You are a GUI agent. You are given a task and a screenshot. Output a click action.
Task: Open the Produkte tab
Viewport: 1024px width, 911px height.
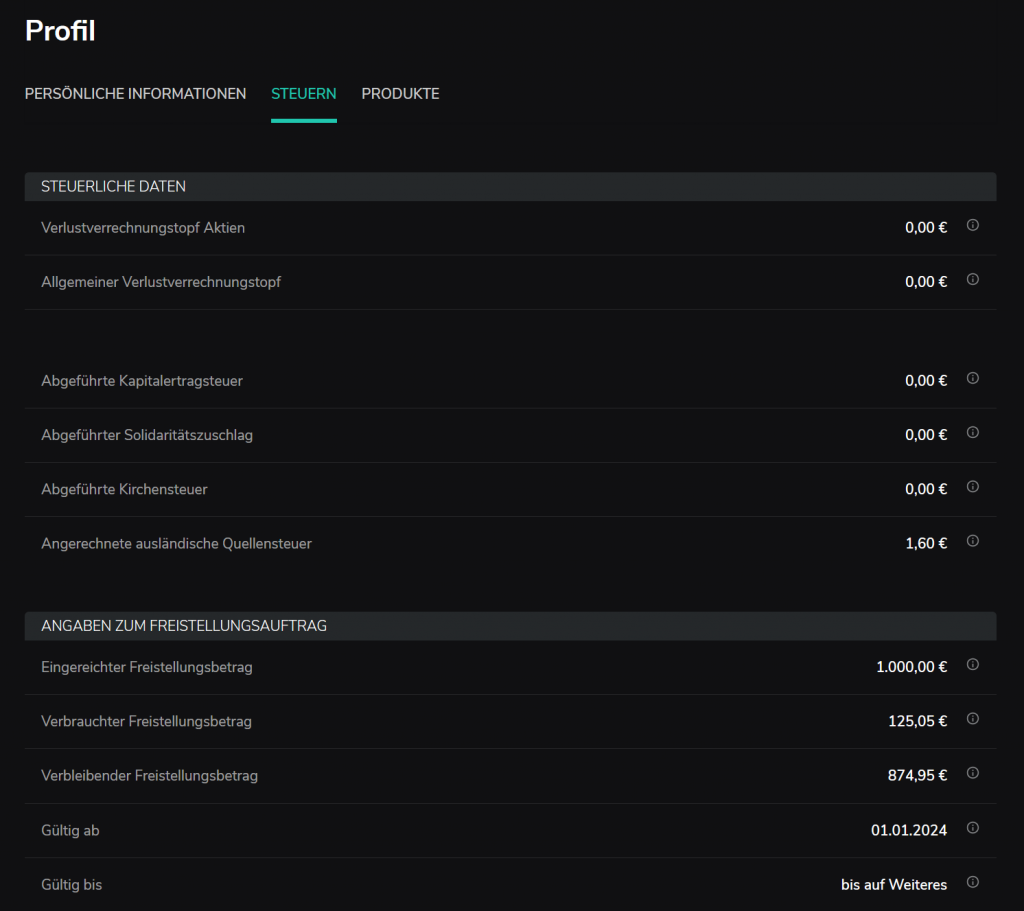(400, 93)
